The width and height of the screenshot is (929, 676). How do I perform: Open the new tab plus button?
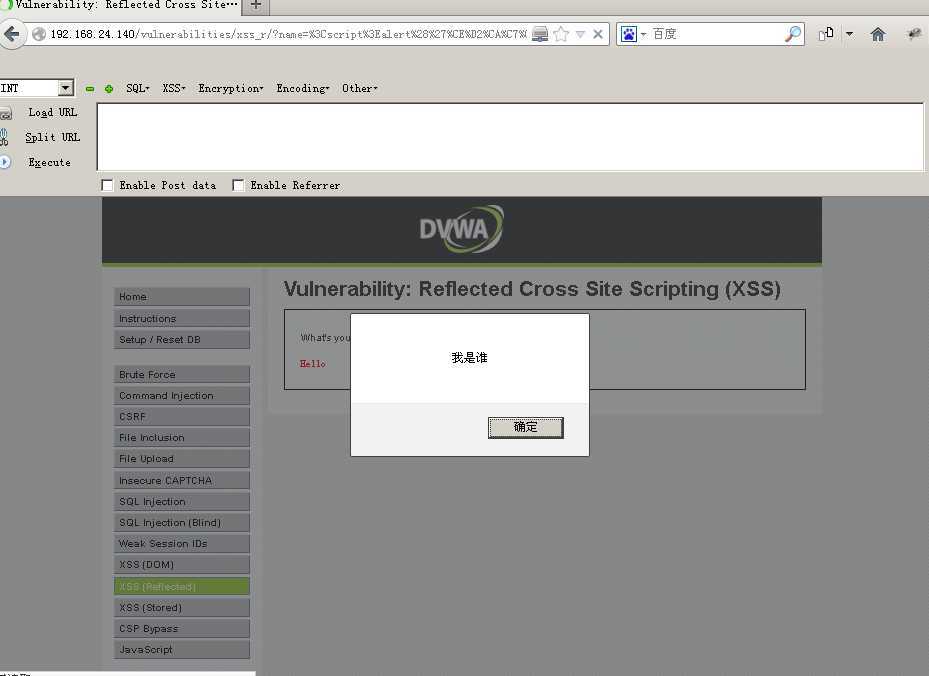256,5
